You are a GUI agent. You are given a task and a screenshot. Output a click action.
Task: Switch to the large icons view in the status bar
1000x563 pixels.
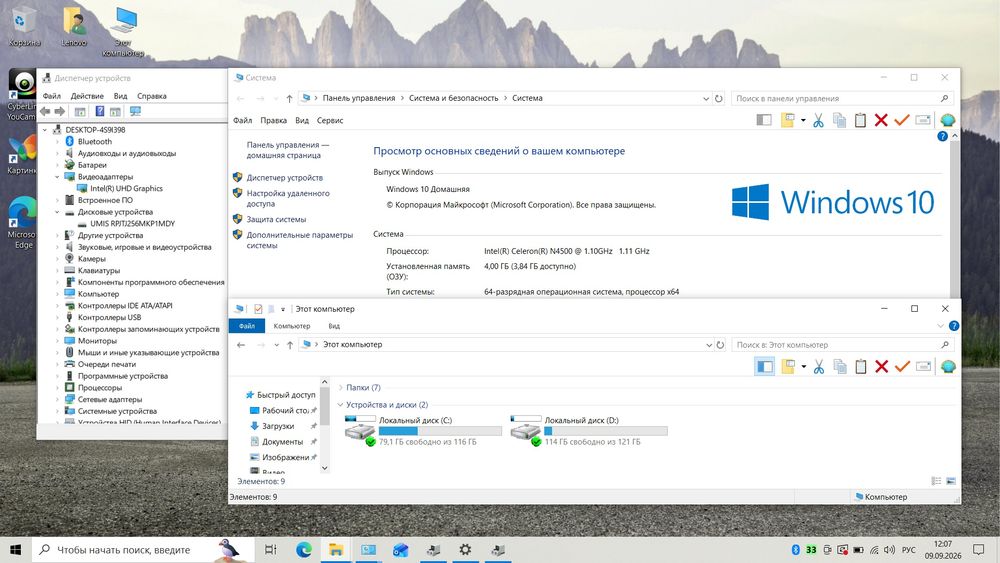(950, 481)
